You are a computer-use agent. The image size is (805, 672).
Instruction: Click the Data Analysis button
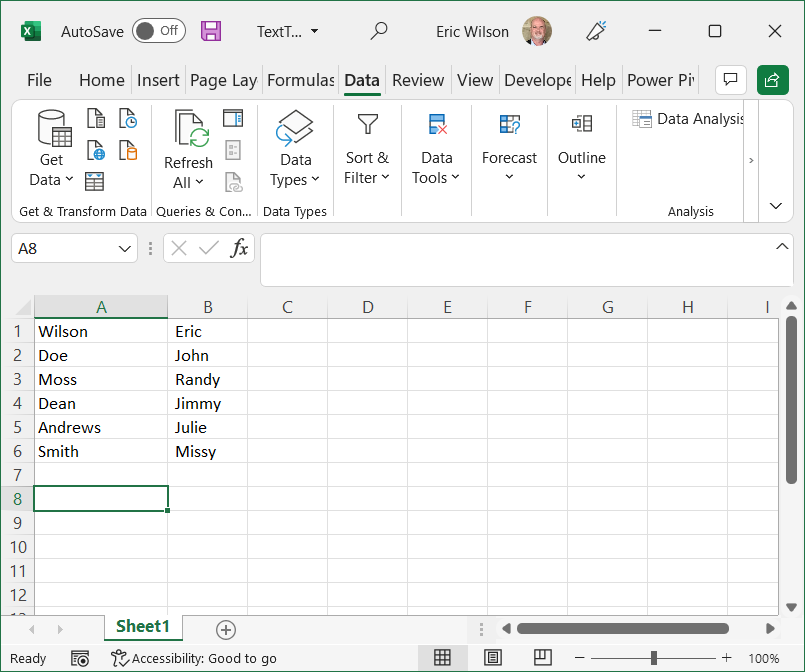point(689,119)
